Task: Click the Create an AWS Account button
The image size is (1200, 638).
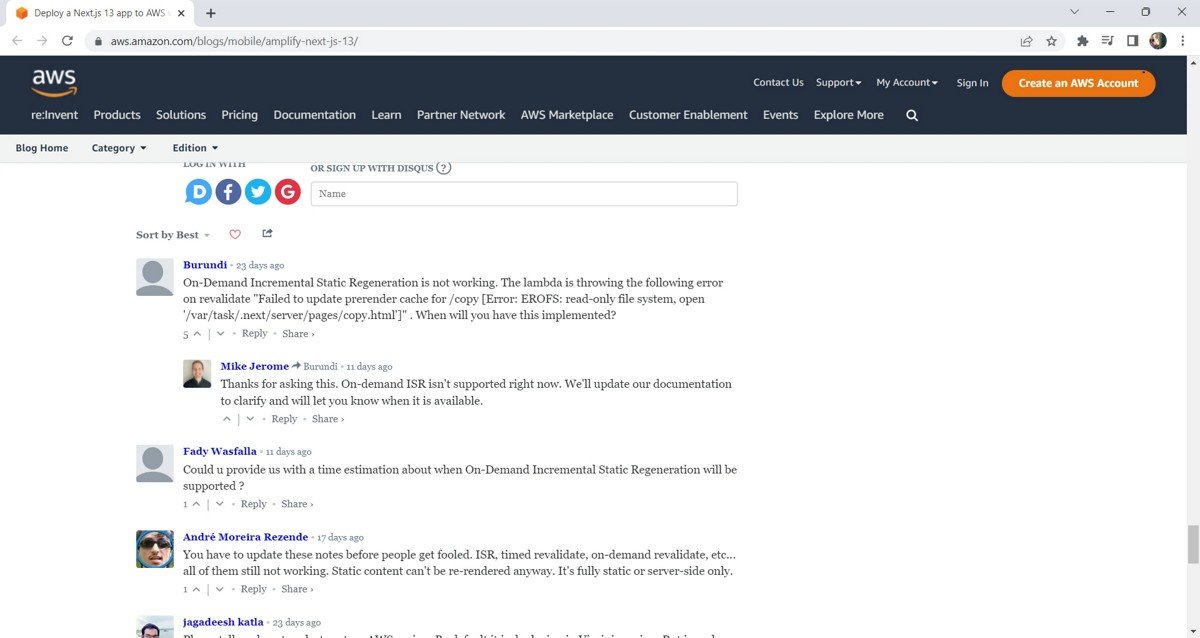Action: pos(1078,83)
